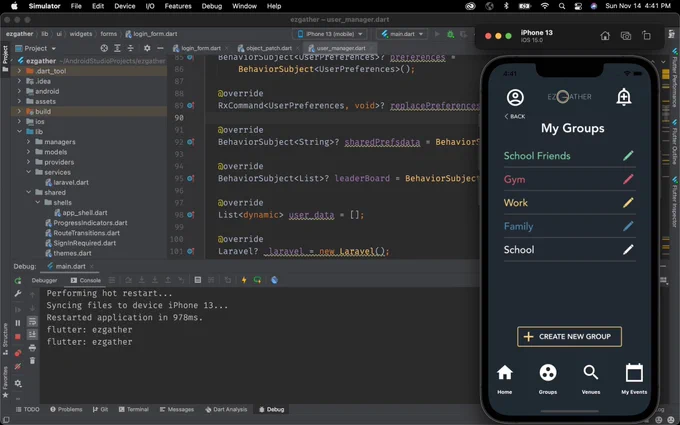The image size is (680, 425).
Task: Rerun main.dart using green rerun icon
Action: pos(18,281)
